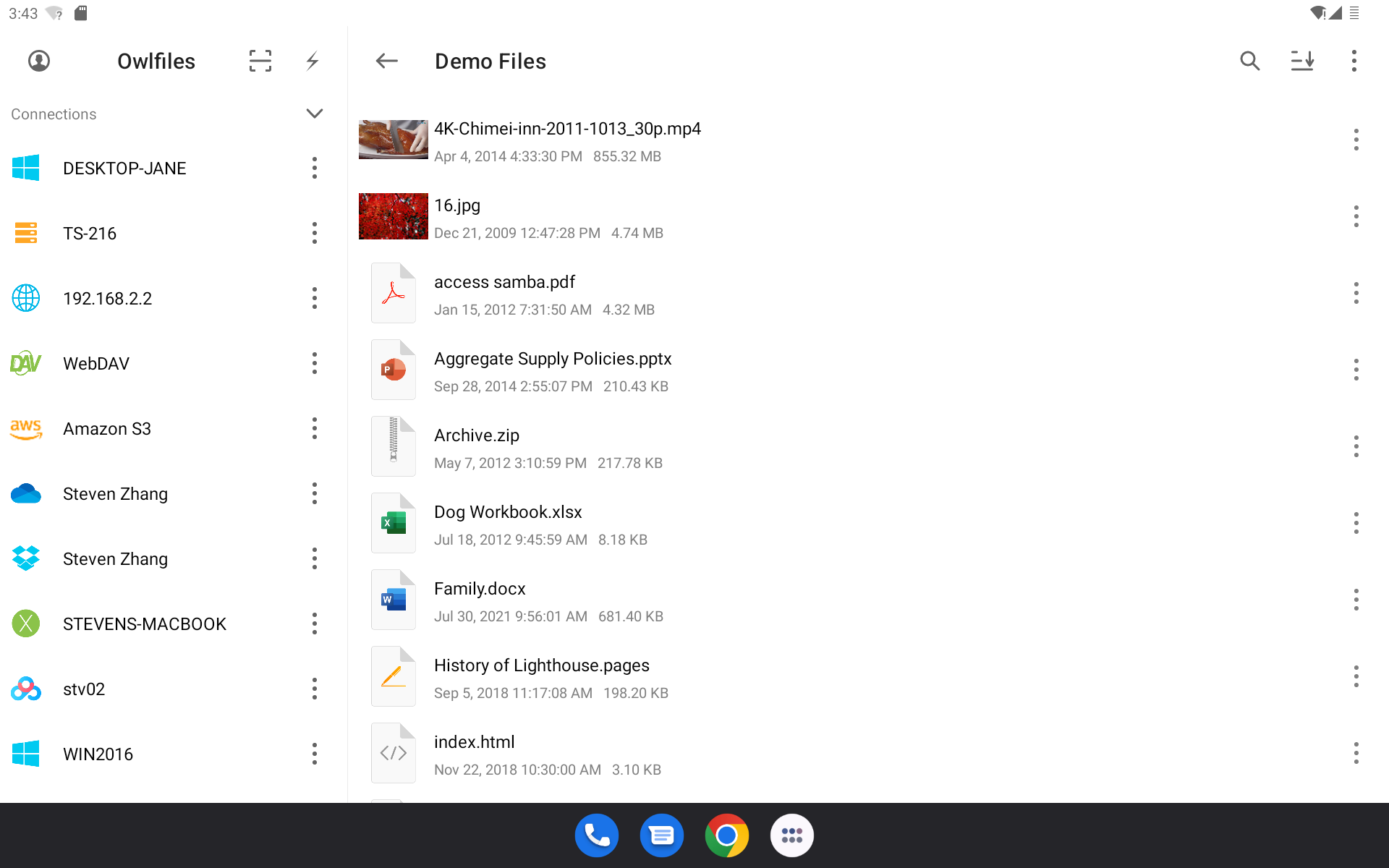Launch Chrome from the dock
This screenshot has width=1389, height=868.
click(727, 835)
